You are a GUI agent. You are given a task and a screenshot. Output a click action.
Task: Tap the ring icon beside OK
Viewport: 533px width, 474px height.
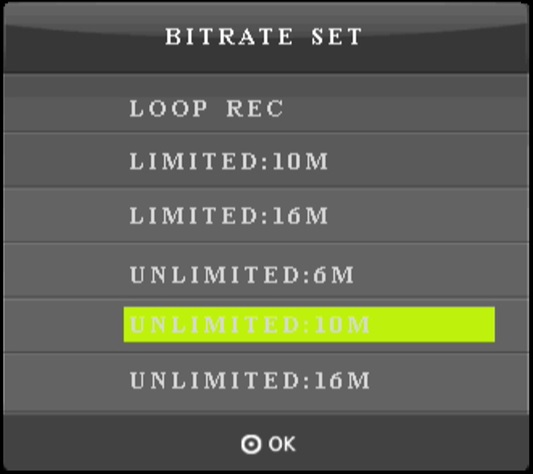coord(251,444)
